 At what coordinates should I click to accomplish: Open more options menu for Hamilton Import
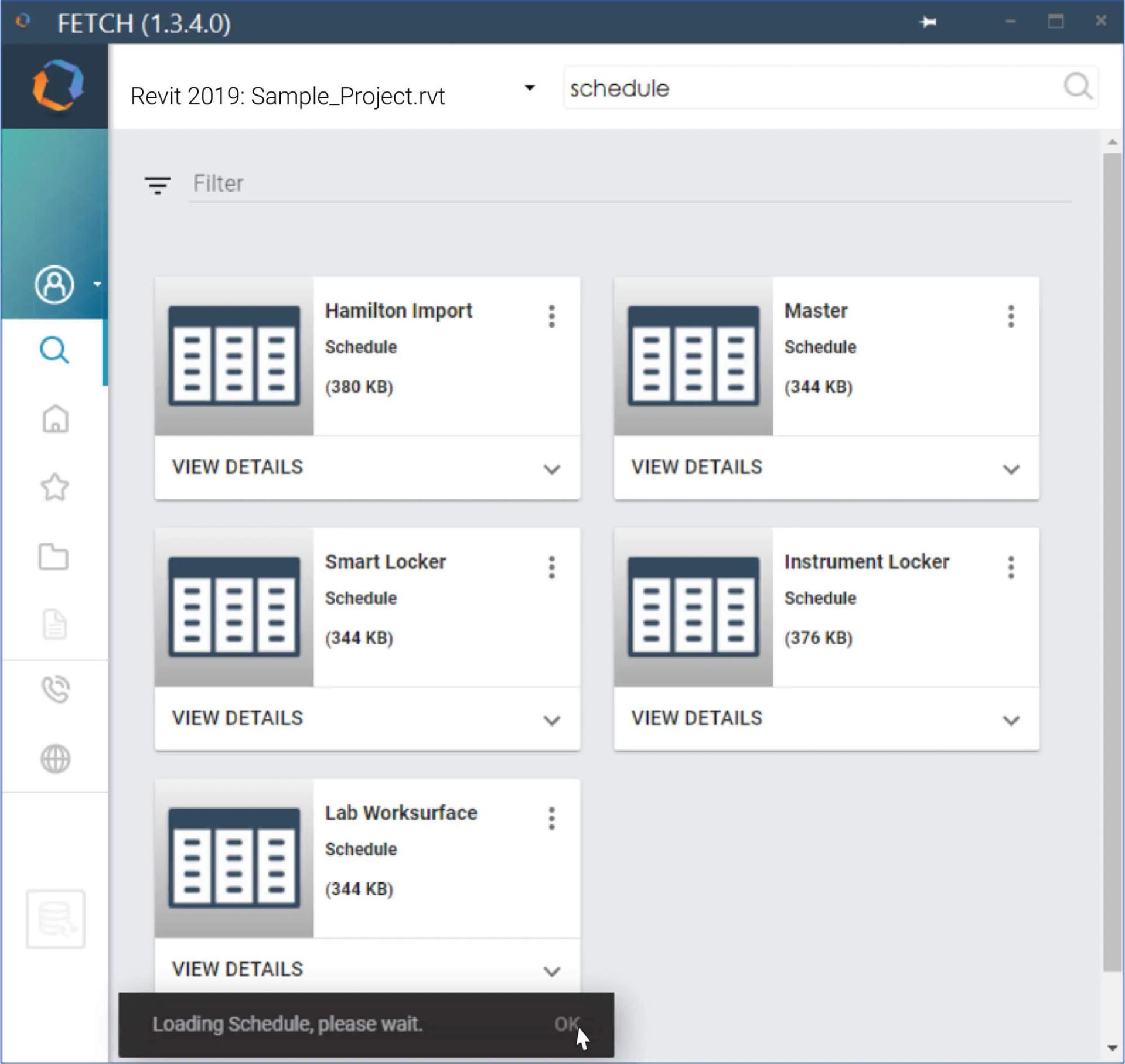(x=551, y=316)
